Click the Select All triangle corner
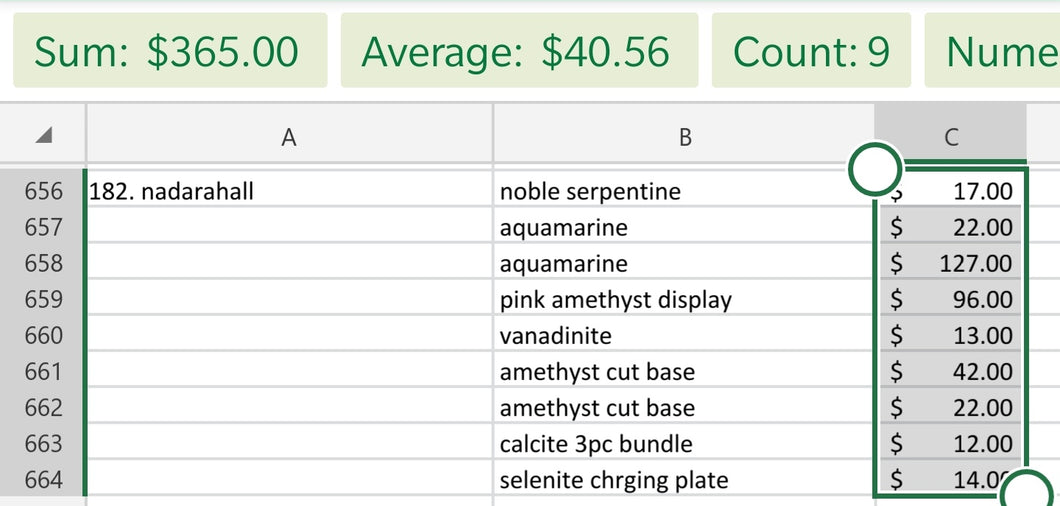This screenshot has height=506, width=1060. click(x=43, y=135)
